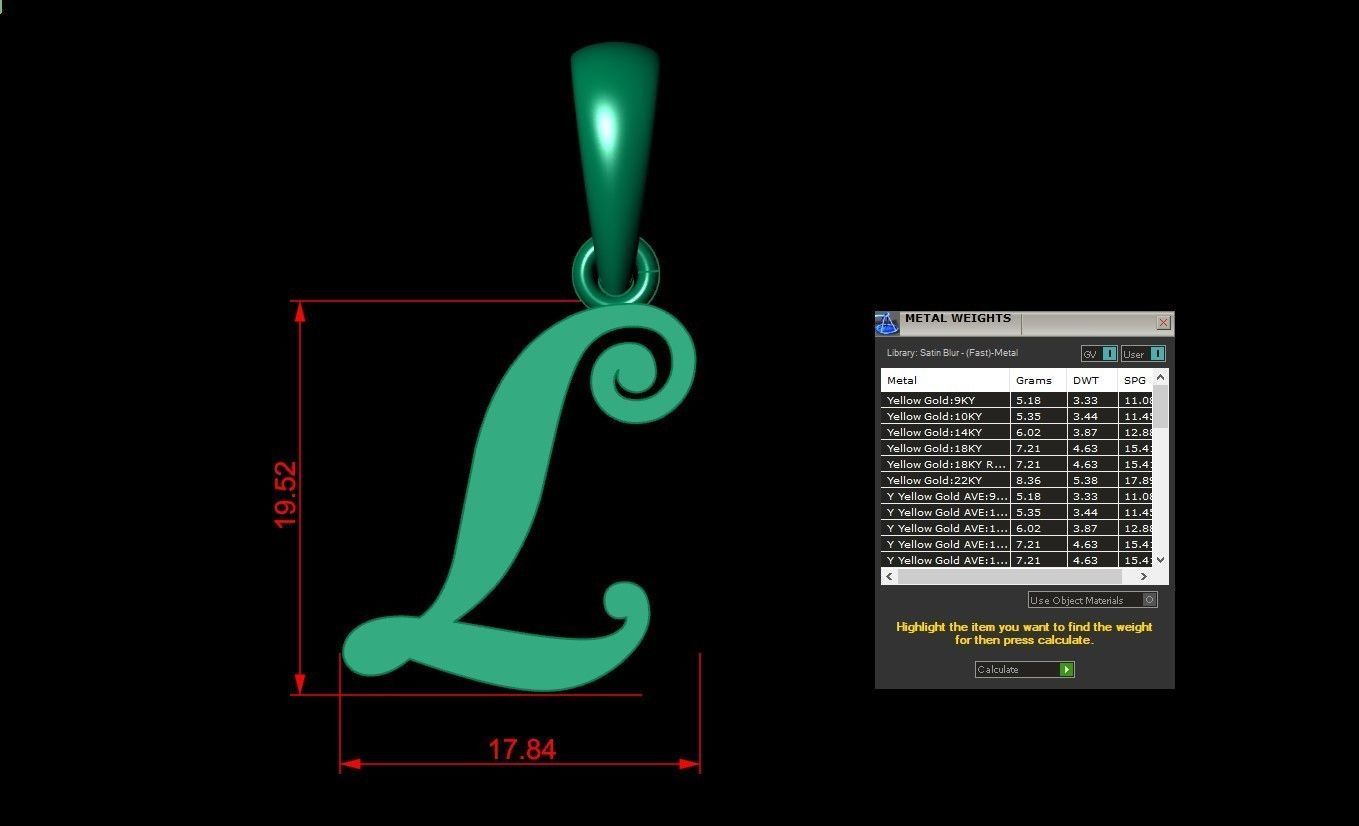Click the horizontal scrollbar left arrow
This screenshot has width=1359, height=826.
coord(889,577)
